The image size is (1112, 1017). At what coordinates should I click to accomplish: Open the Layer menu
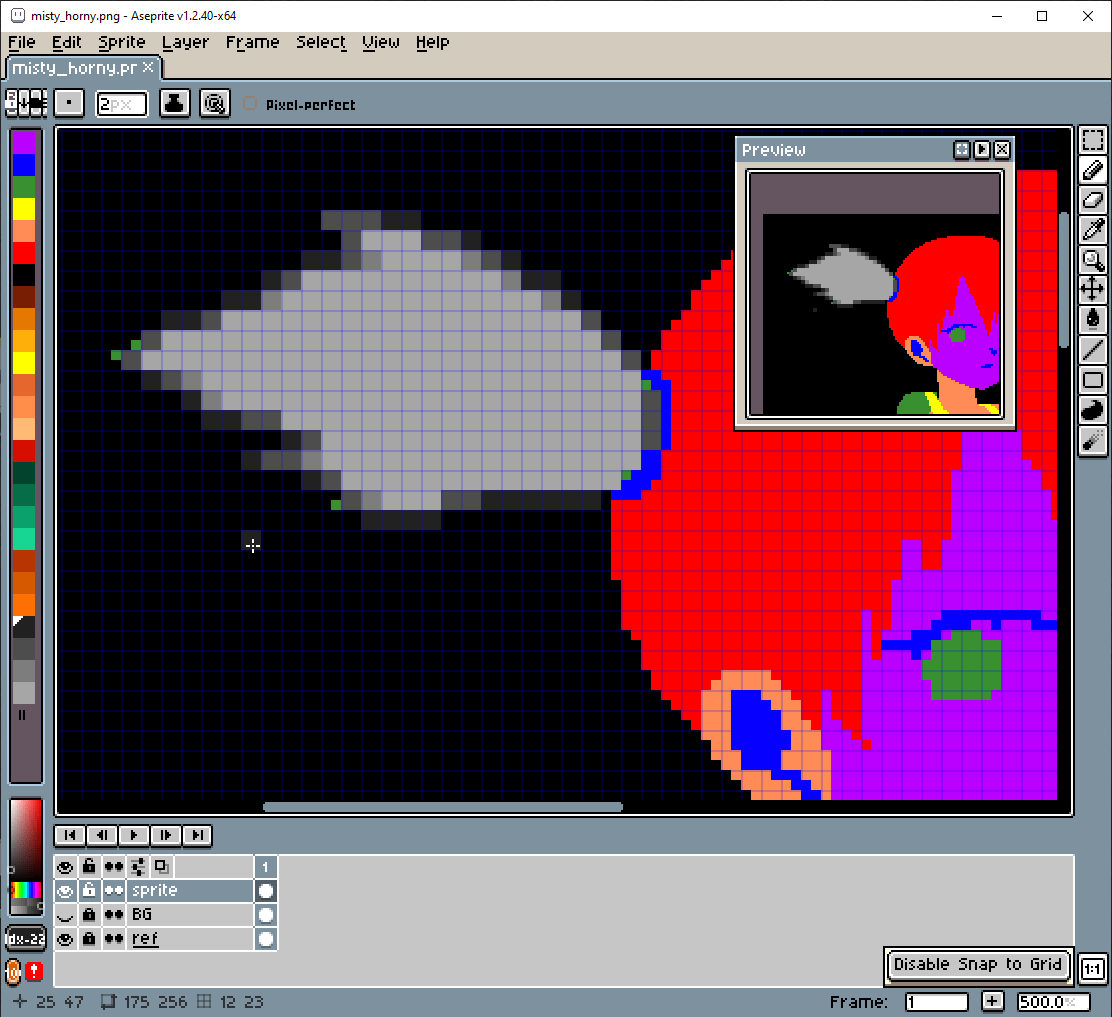[x=185, y=42]
